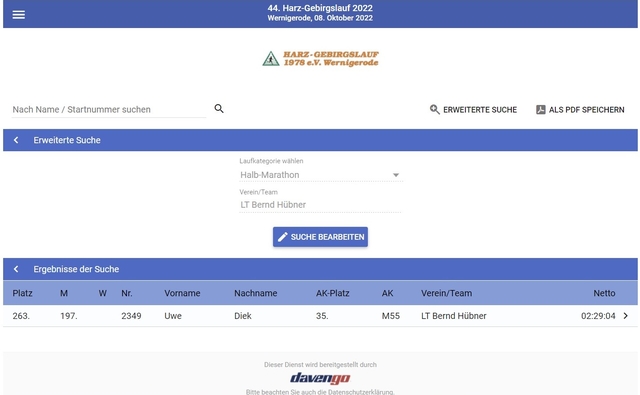This screenshot has height=395, width=640.
Task: Click the Nachname column header
Action: [256, 293]
